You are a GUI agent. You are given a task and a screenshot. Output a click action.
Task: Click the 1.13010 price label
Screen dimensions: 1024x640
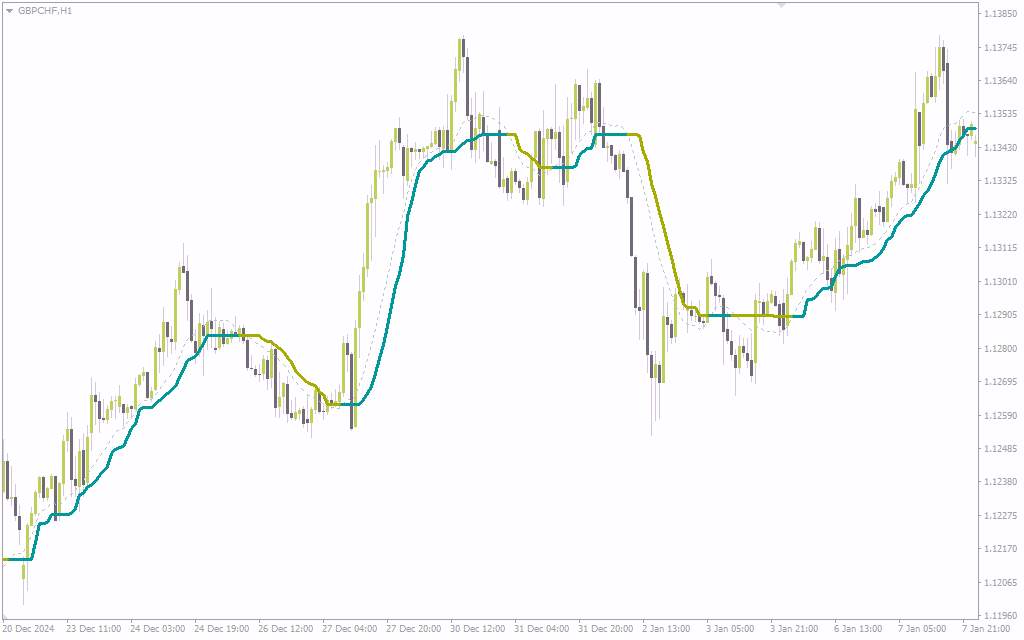[1000, 281]
